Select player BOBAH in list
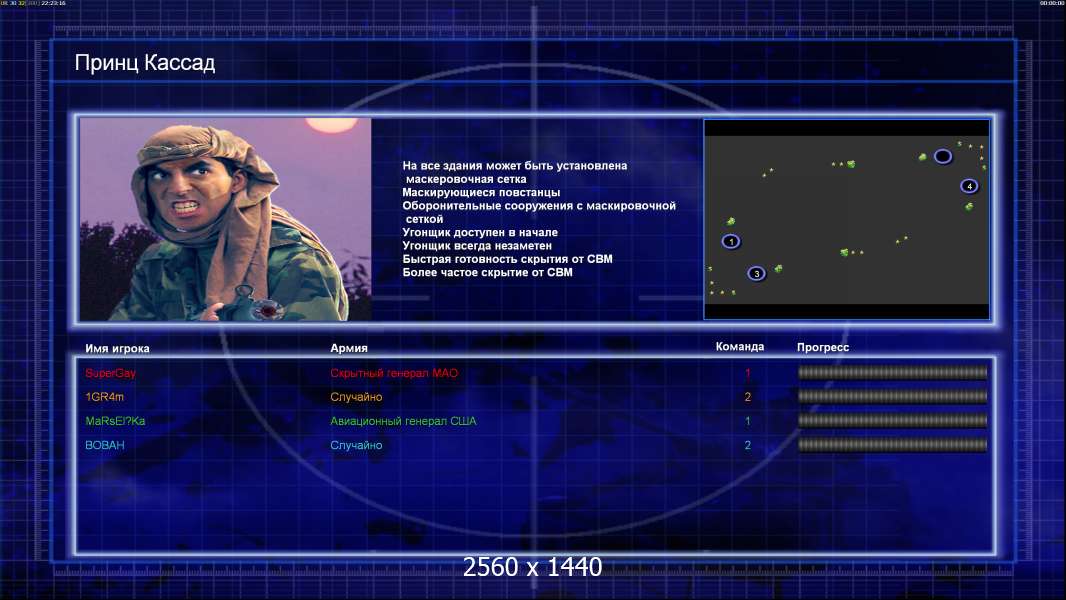 (105, 445)
